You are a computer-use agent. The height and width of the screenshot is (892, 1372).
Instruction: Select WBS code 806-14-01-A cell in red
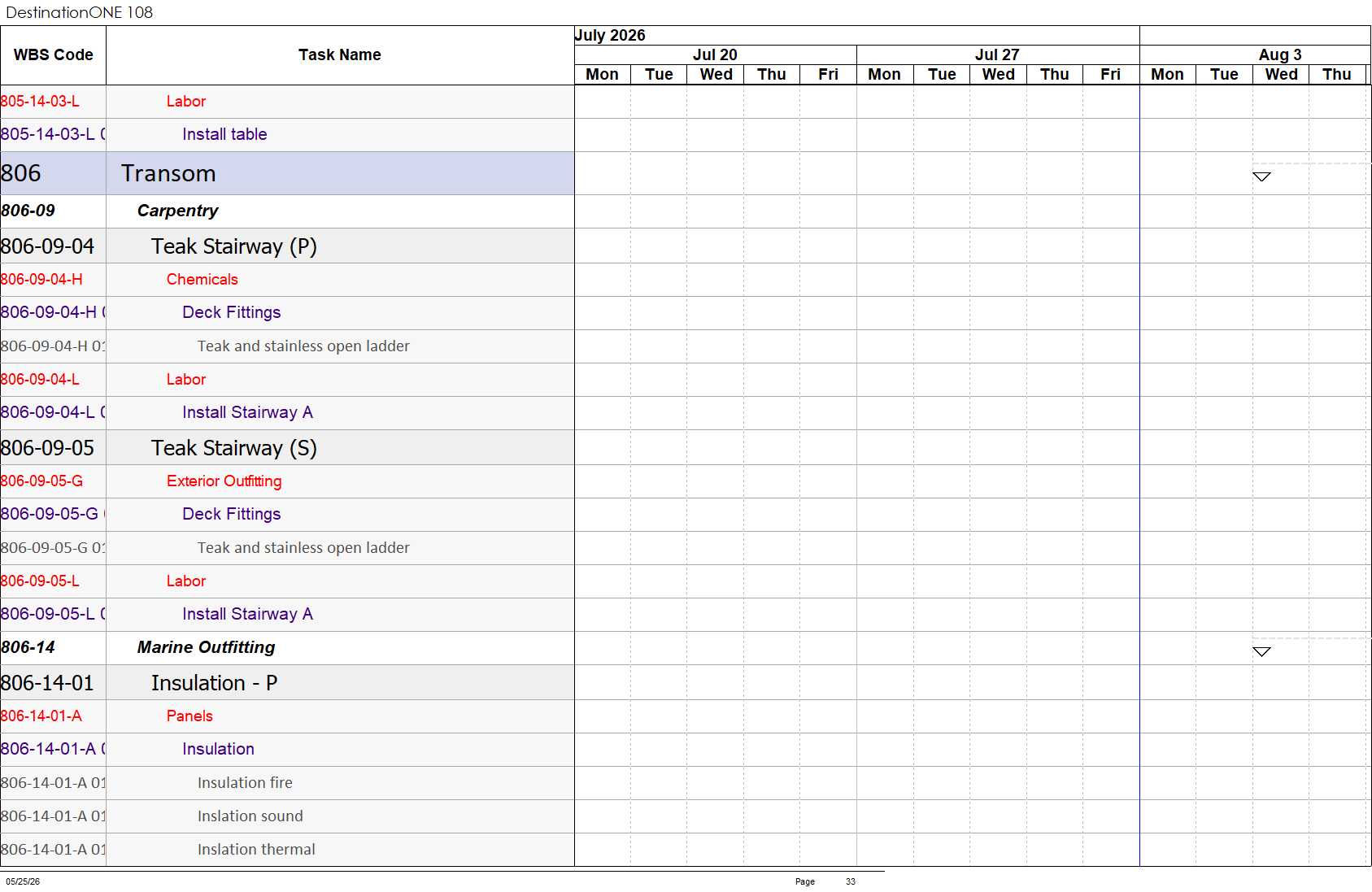[x=53, y=716]
